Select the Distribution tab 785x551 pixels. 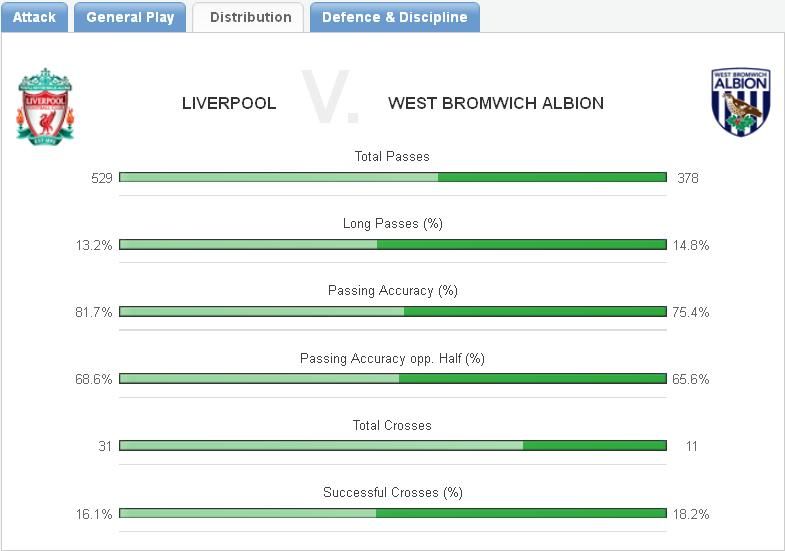[x=250, y=17]
